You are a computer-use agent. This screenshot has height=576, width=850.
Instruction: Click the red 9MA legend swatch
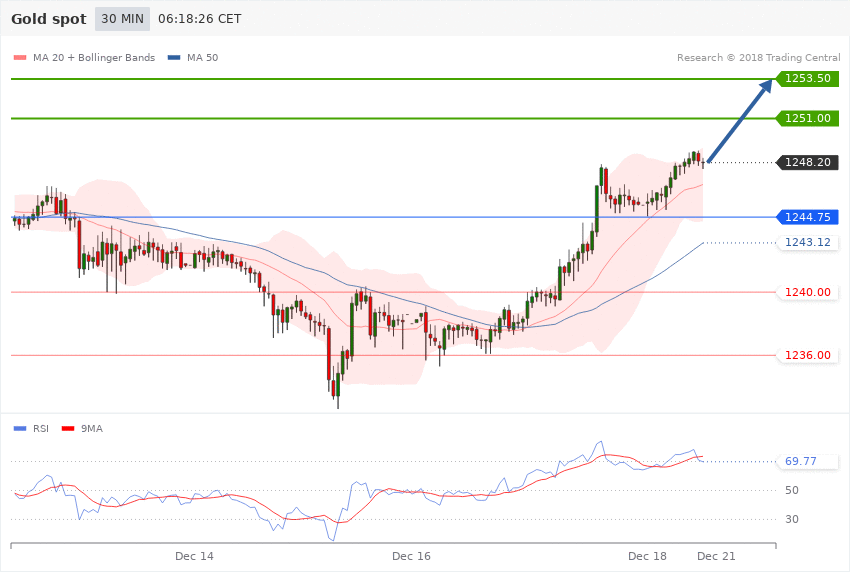tap(68, 429)
